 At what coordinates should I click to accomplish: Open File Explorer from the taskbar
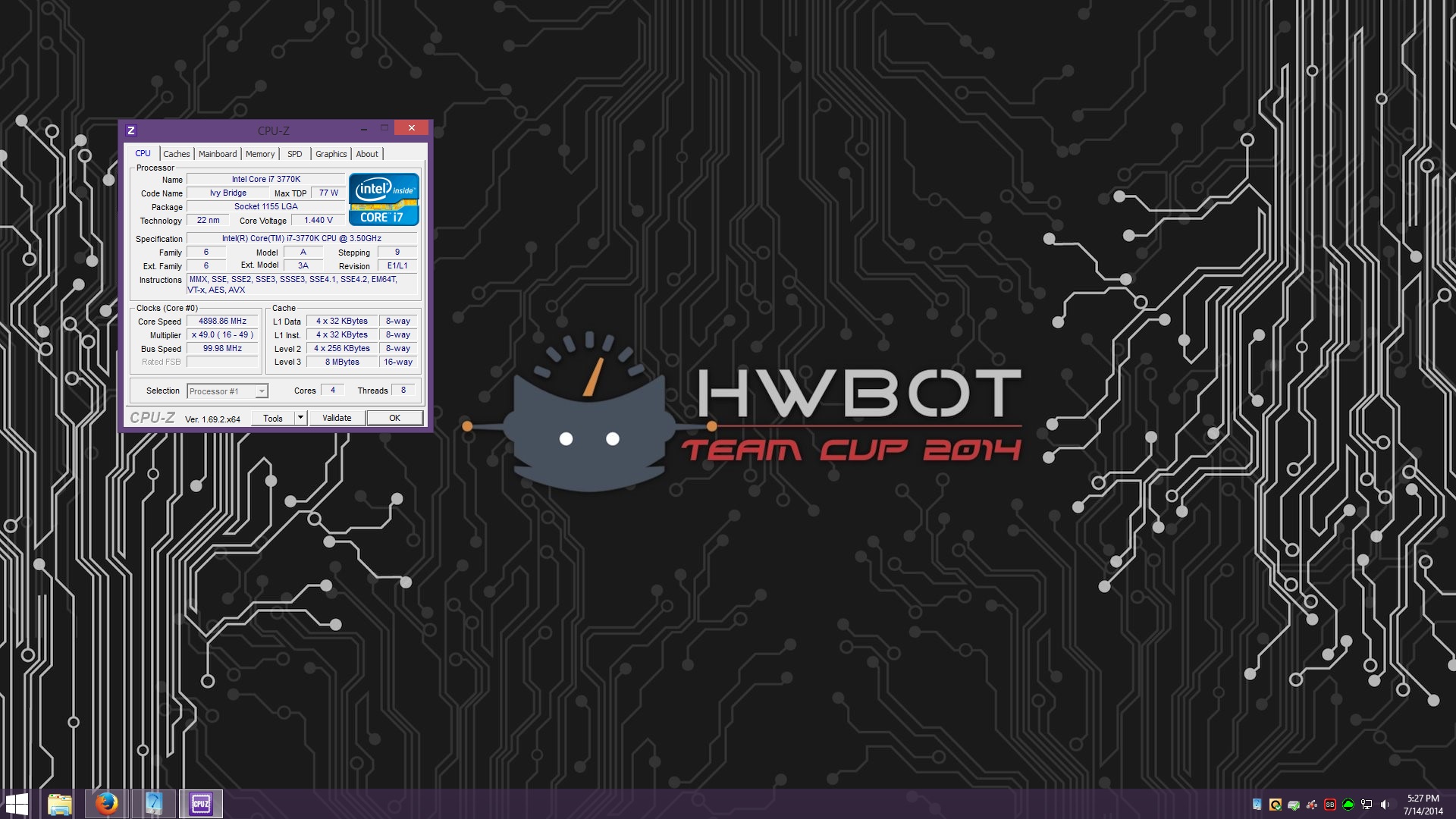coord(60,804)
